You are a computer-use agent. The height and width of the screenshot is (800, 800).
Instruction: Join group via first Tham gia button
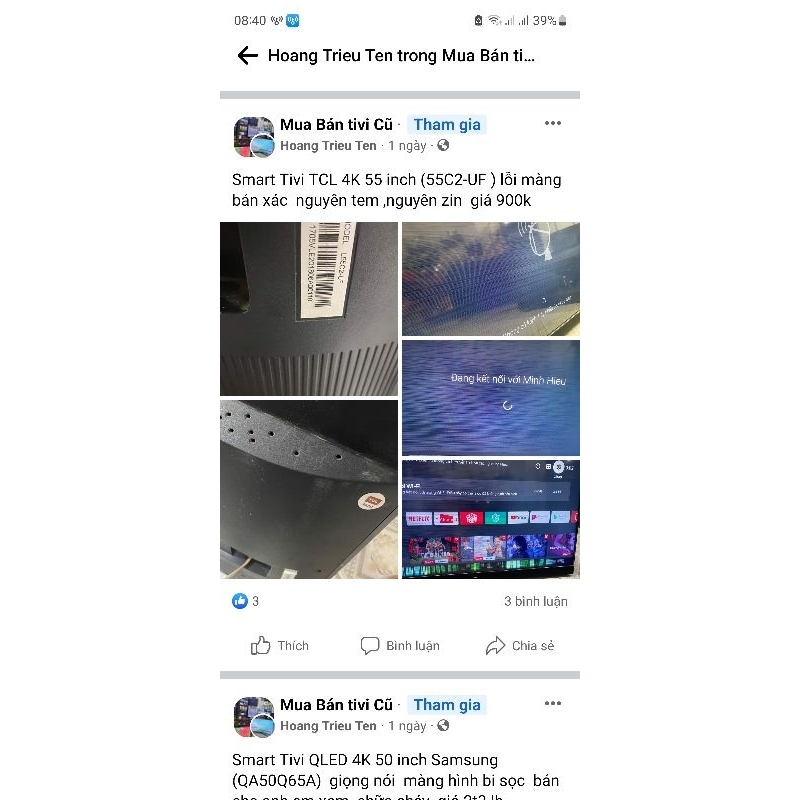pyautogui.click(x=447, y=124)
